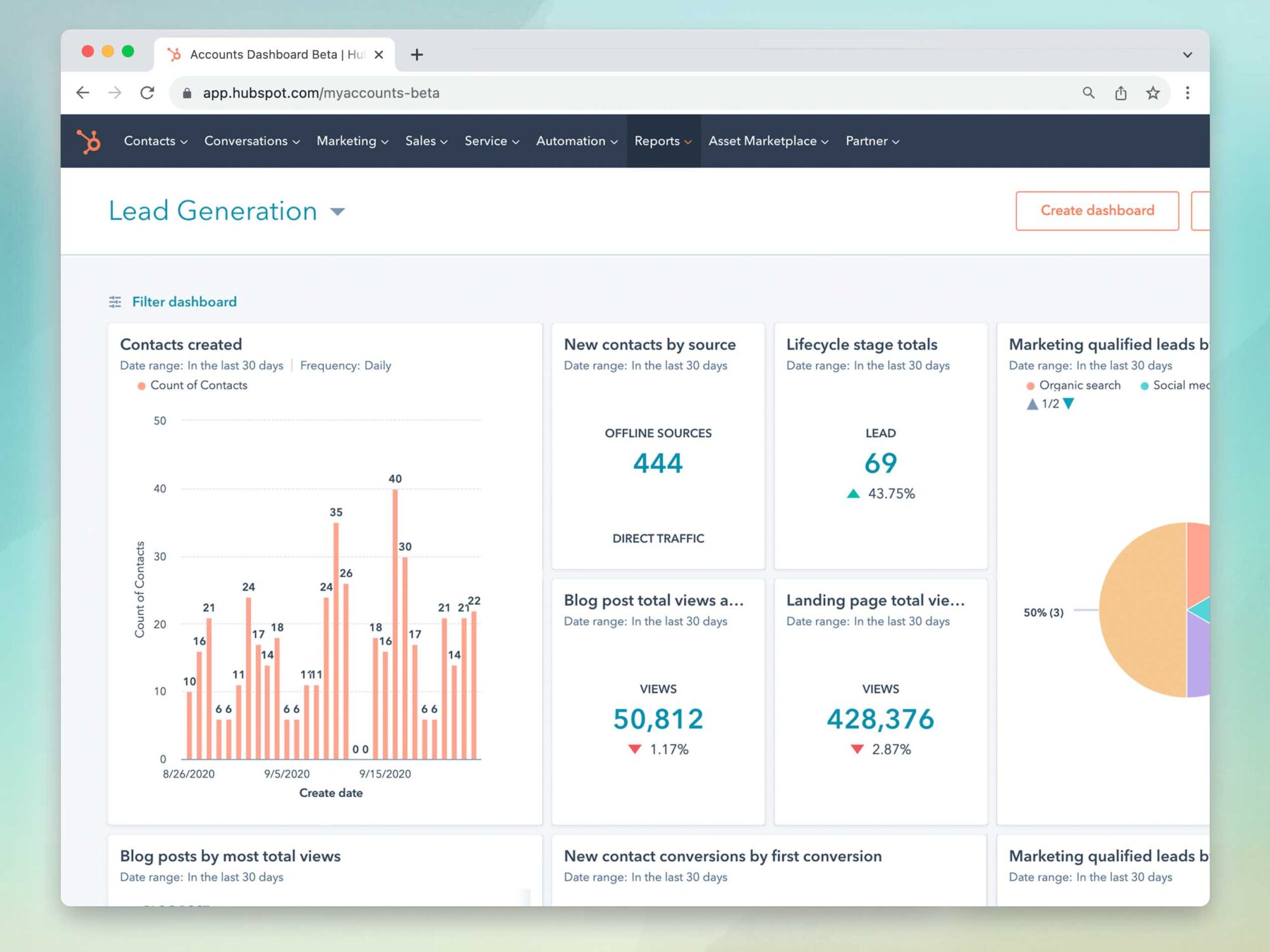1270x952 pixels.
Task: Click the DIRECT TRAFFIC label
Action: coord(658,539)
